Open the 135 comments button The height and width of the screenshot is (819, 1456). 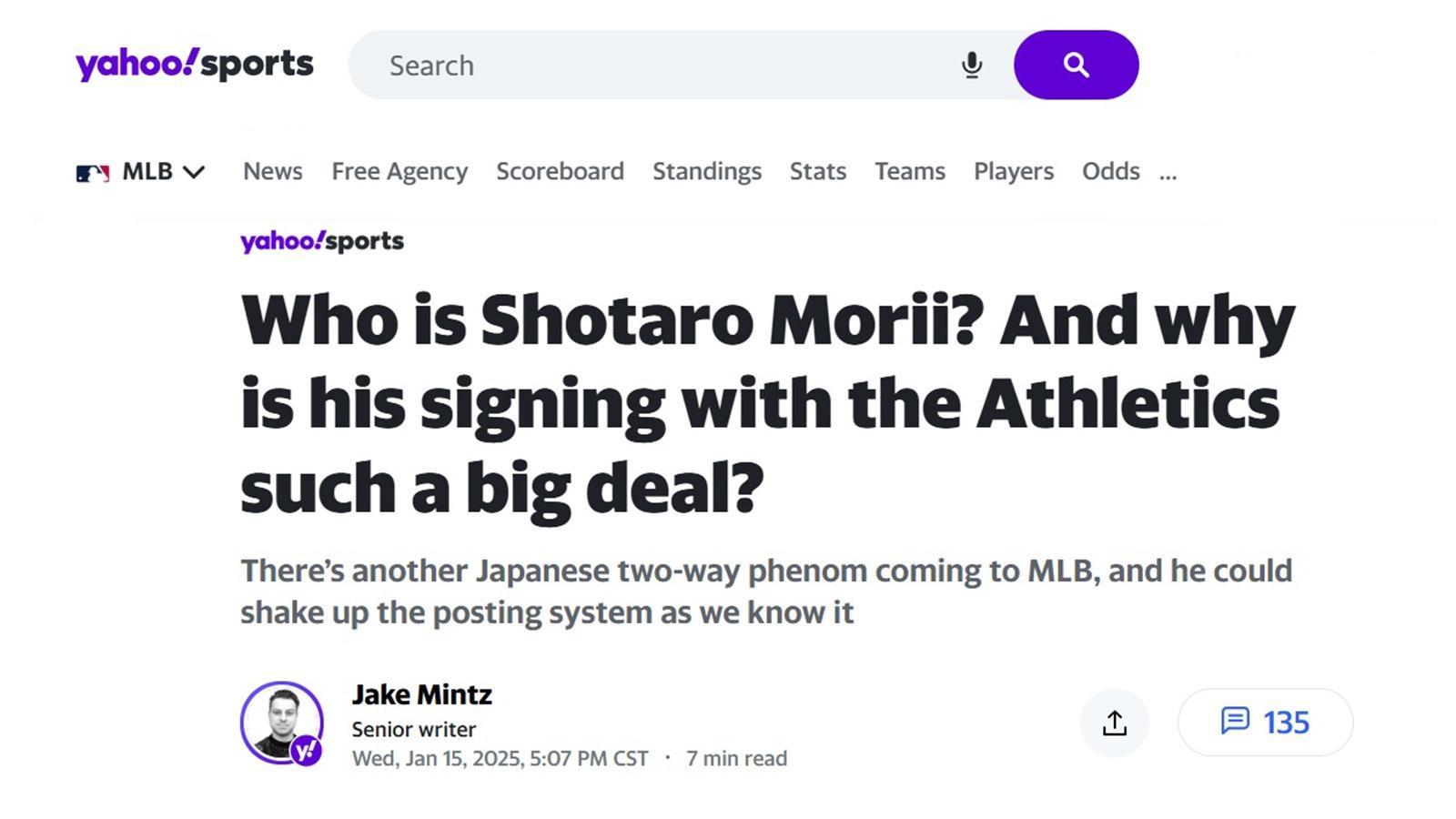tap(1265, 723)
